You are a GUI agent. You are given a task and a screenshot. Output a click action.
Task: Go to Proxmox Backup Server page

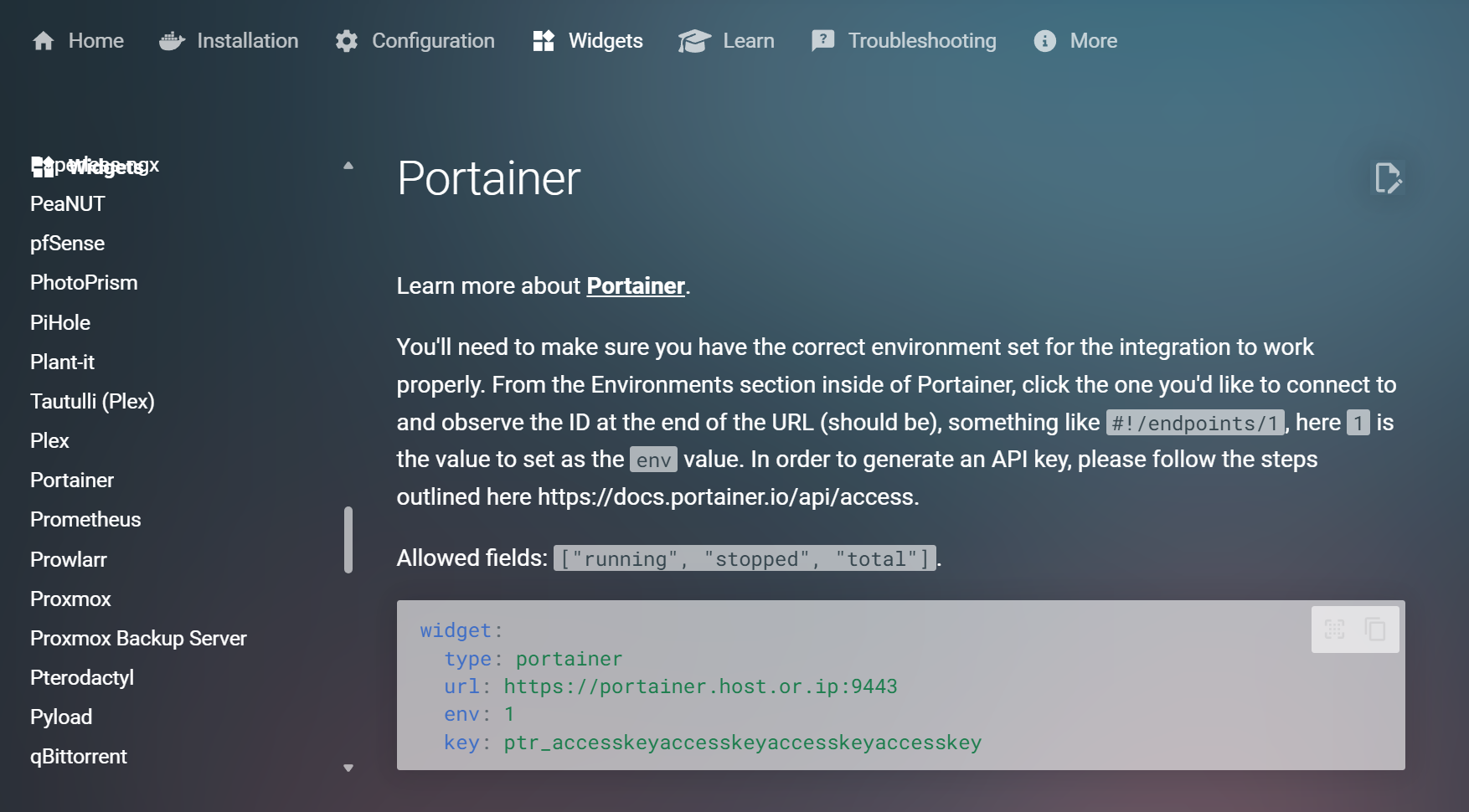138,639
